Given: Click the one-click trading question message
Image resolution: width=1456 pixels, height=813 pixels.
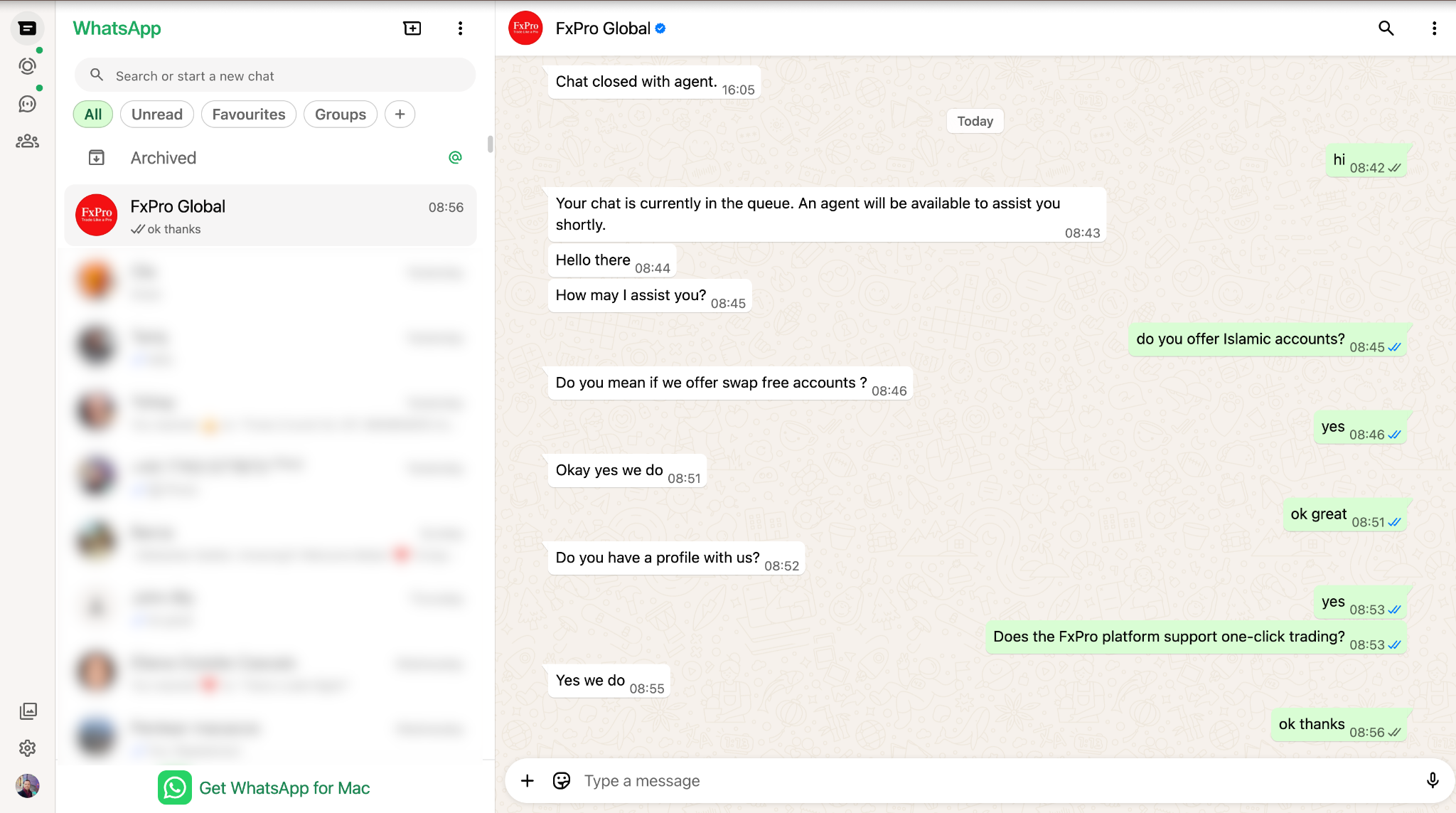Looking at the screenshot, I should point(1196,637).
